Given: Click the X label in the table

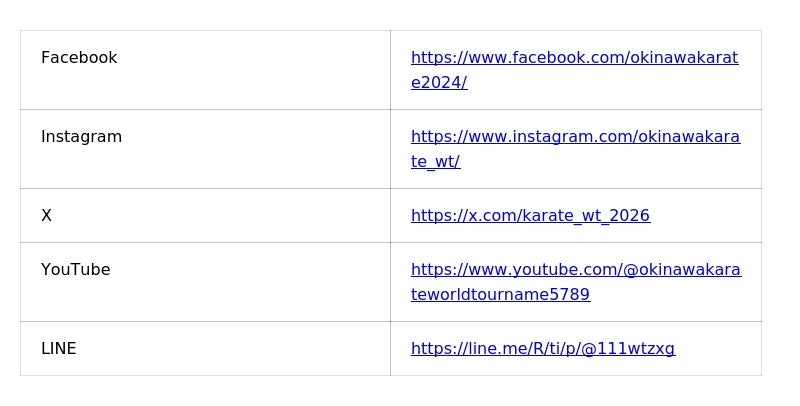Looking at the screenshot, I should point(46,216).
